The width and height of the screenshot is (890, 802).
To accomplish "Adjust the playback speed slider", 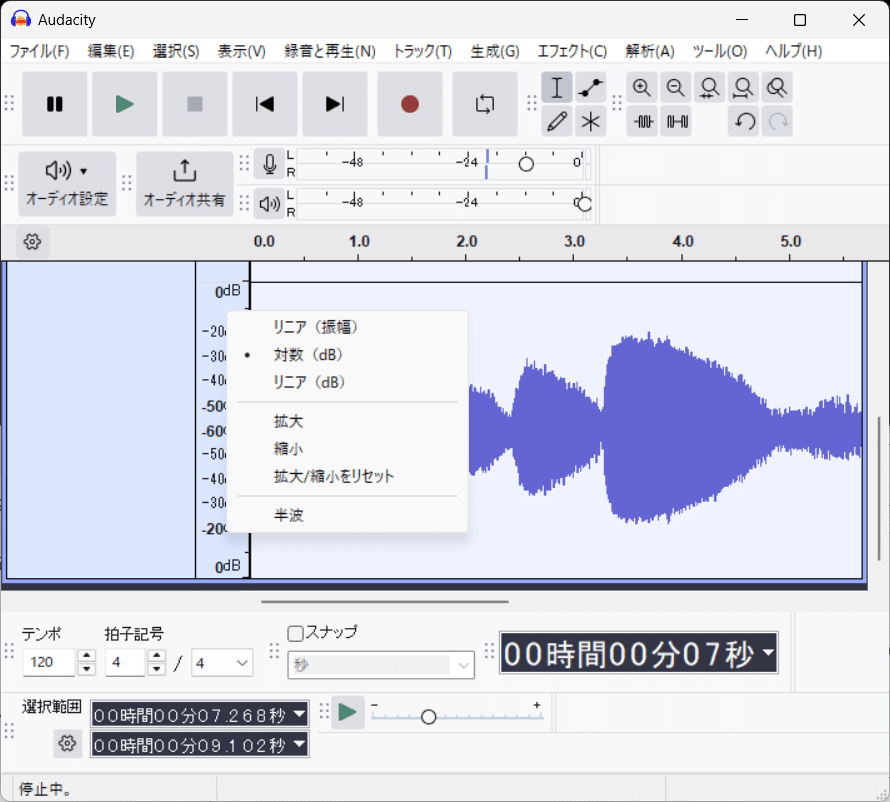I will coord(429,717).
